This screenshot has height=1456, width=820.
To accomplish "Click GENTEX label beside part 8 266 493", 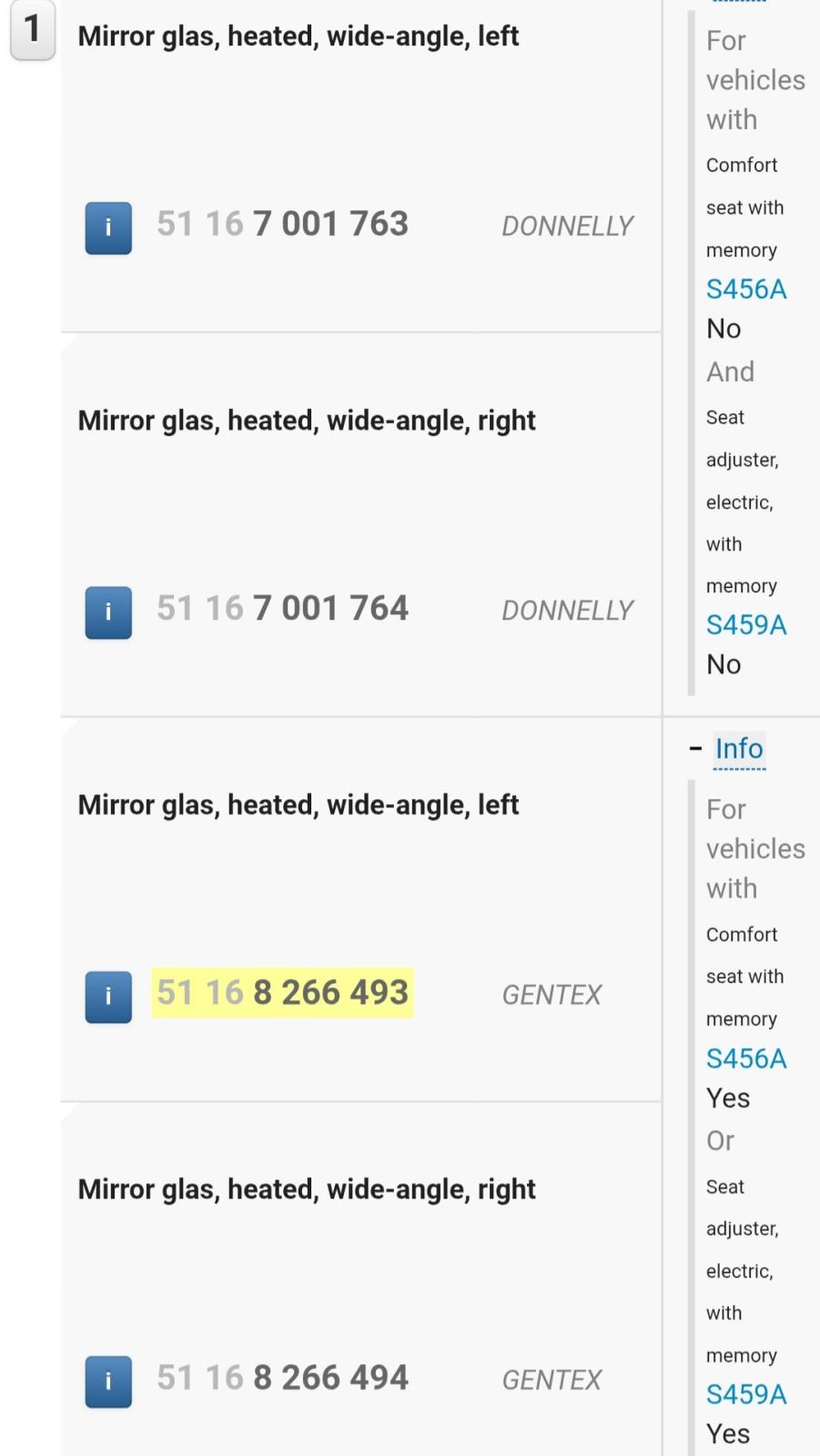I will [552, 996].
